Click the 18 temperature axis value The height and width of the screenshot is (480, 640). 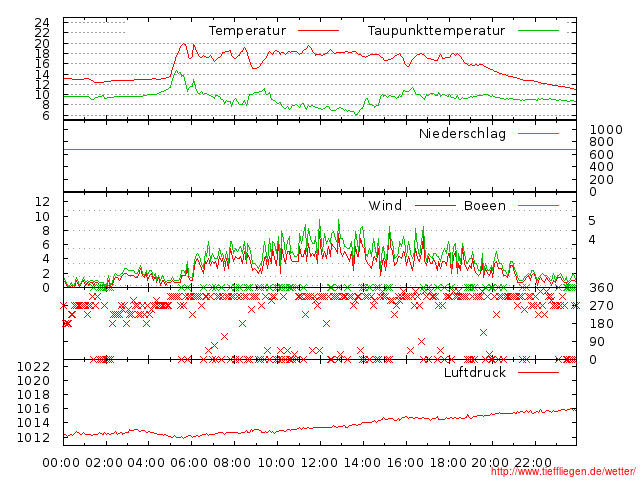[42, 53]
